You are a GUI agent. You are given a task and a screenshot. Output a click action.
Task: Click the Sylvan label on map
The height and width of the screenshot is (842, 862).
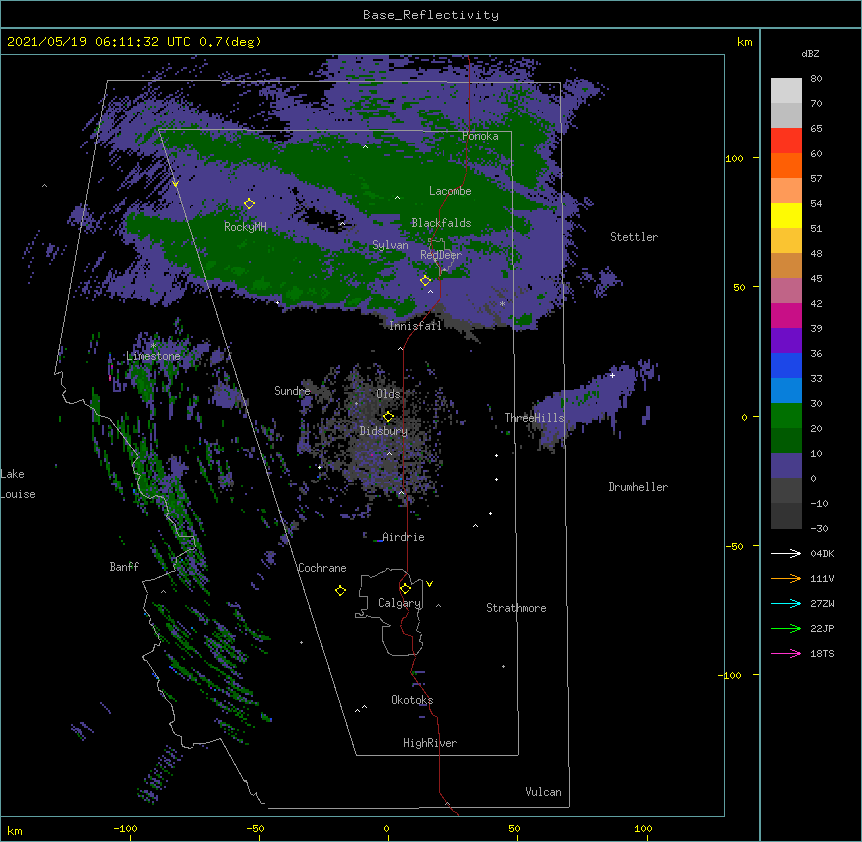(390, 245)
